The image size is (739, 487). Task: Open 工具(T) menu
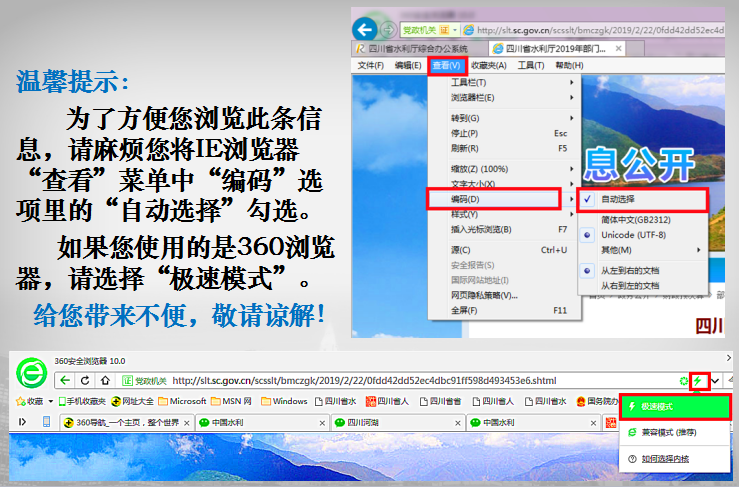(x=531, y=66)
